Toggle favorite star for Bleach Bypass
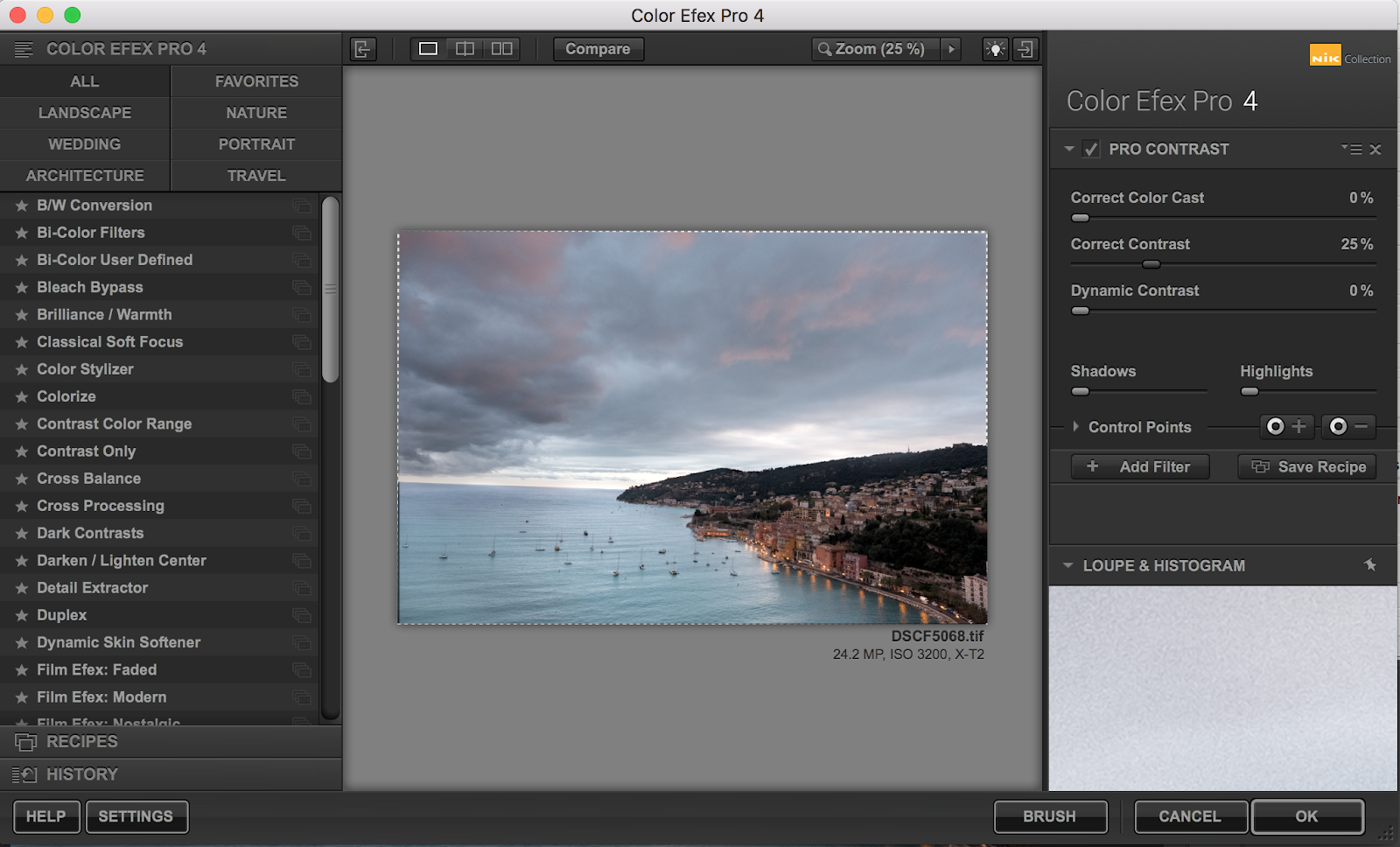This screenshot has height=847, width=1400. click(22, 288)
